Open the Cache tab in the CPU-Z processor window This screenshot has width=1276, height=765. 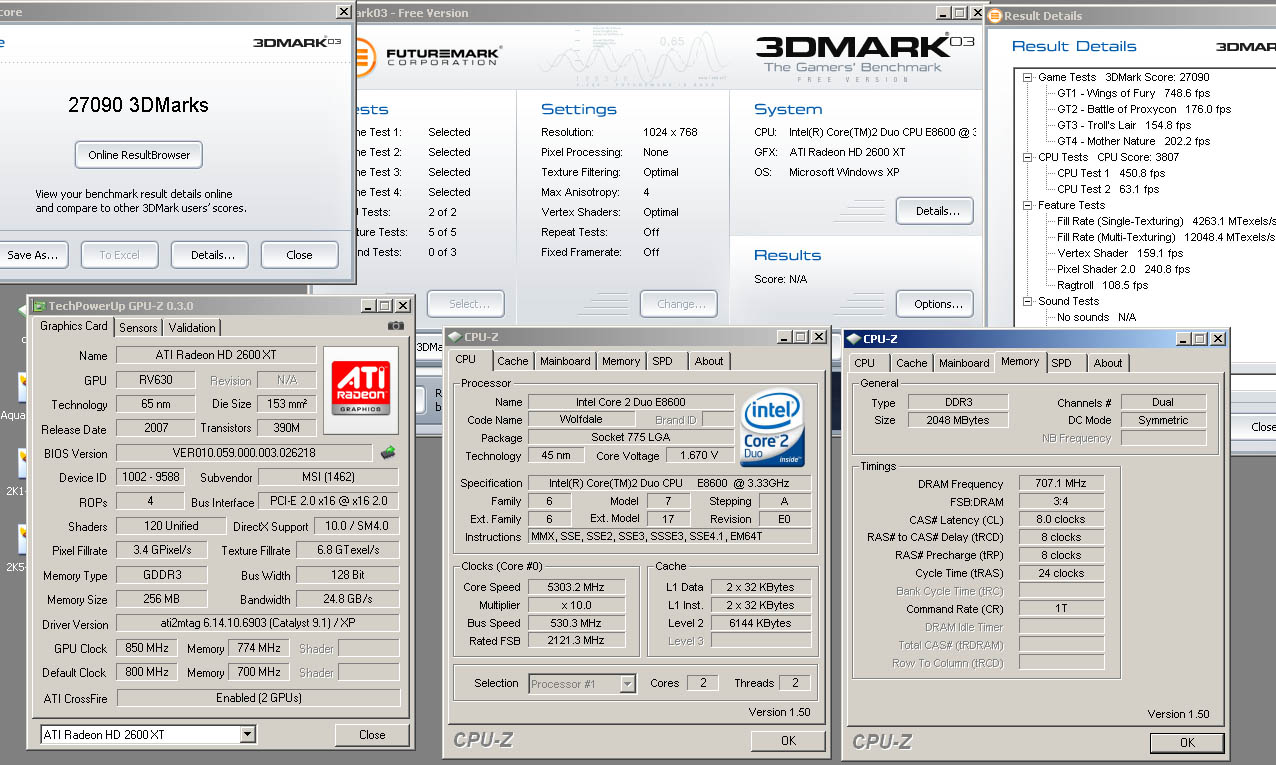click(x=513, y=361)
